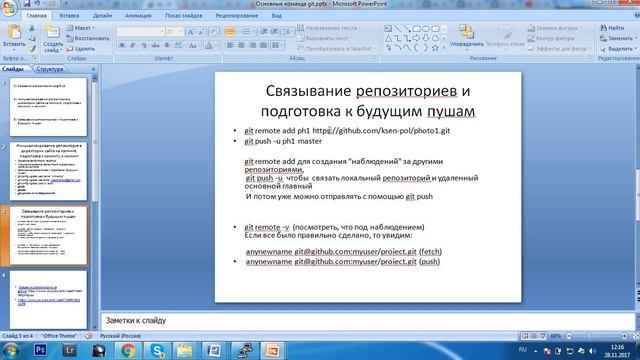Select the left brace shape in gallery
Screen dimensions: 640x360
(x=416, y=48)
